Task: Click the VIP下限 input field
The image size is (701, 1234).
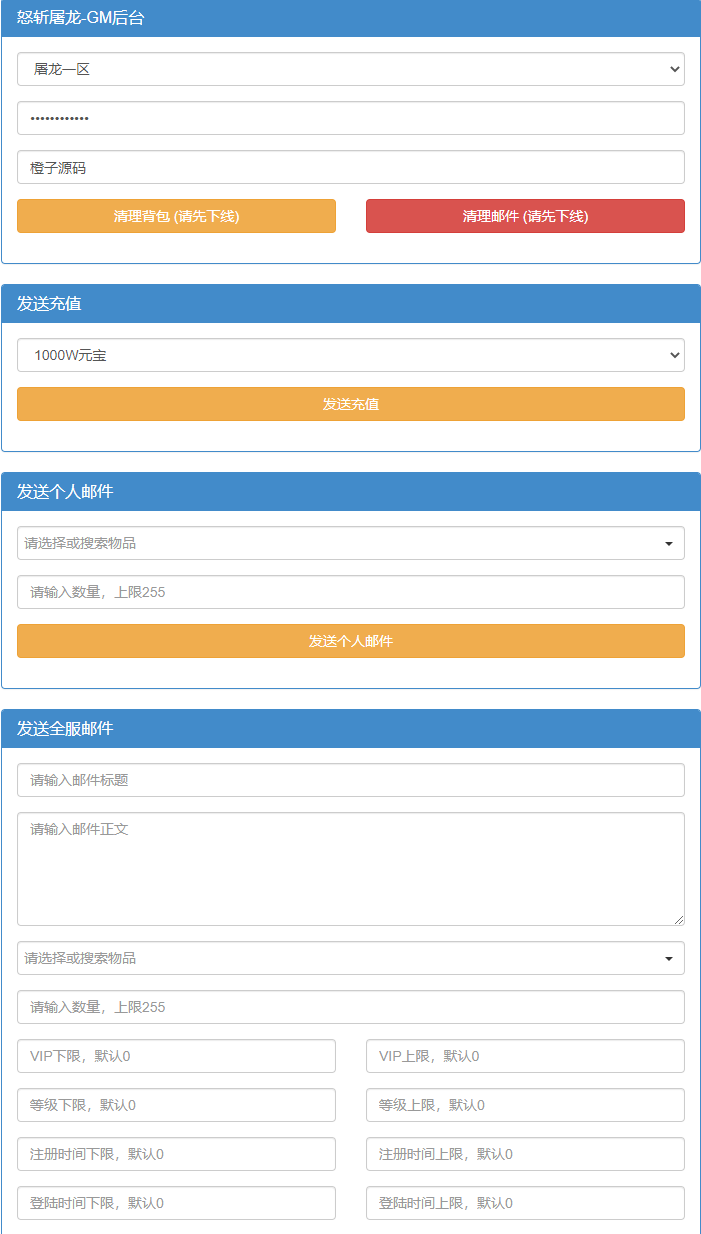Action: point(176,1056)
